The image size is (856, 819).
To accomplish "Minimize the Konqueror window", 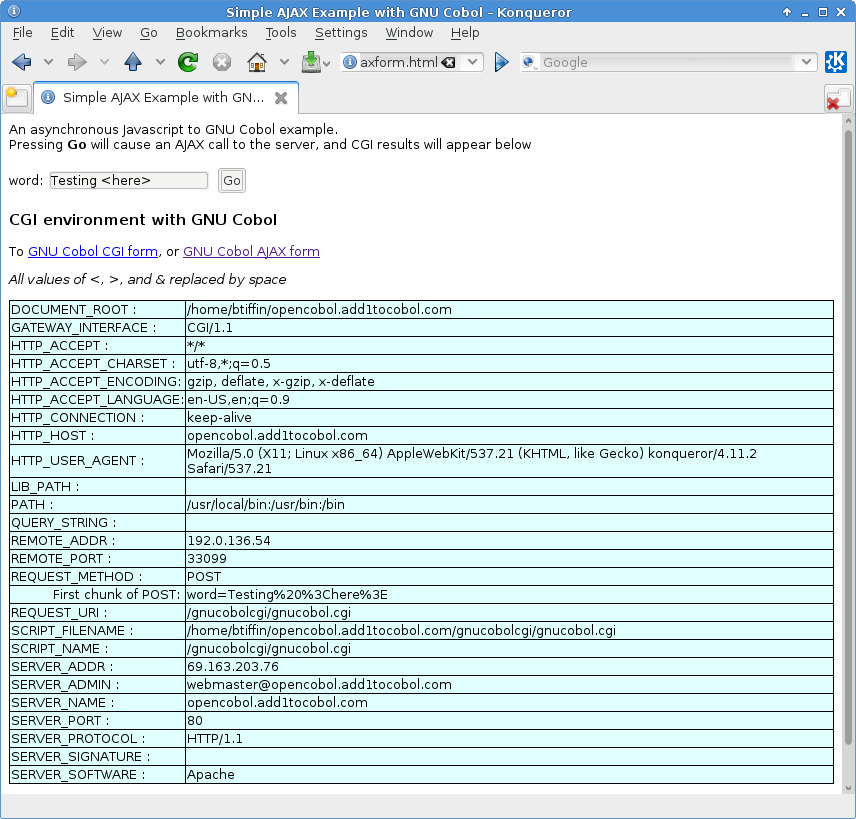I will 805,13.
